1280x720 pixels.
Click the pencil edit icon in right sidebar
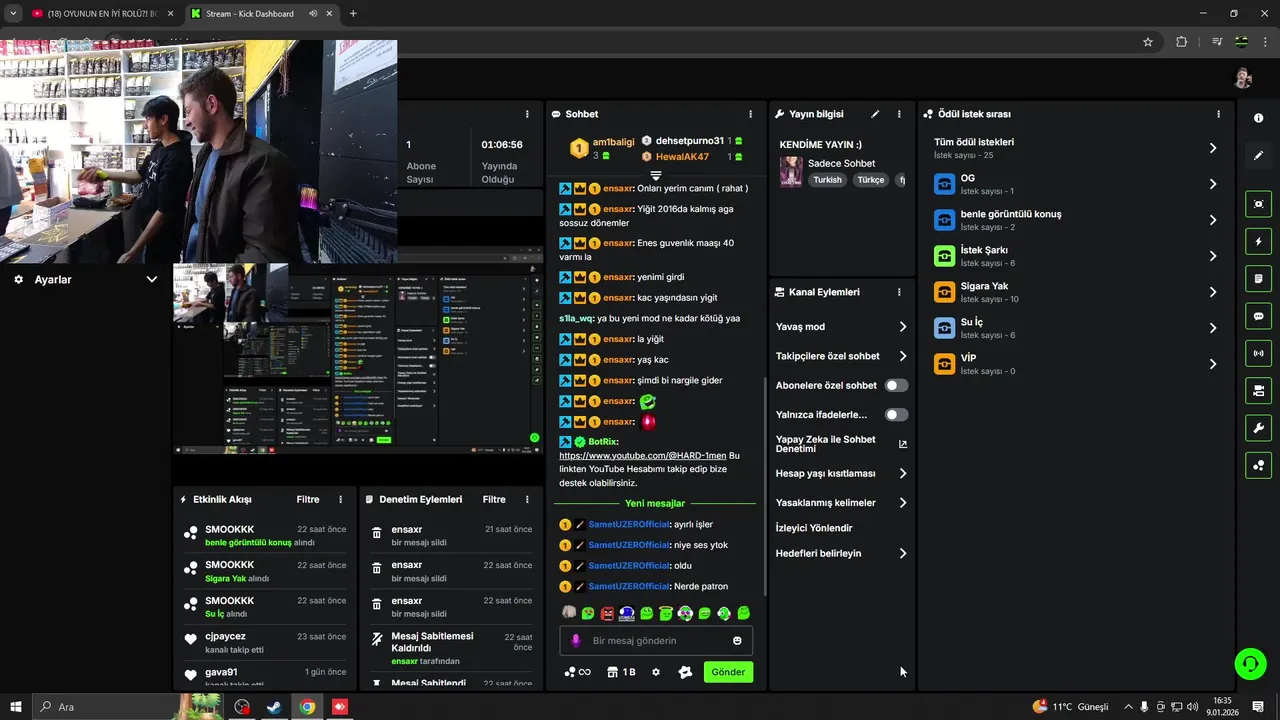coord(1258,155)
